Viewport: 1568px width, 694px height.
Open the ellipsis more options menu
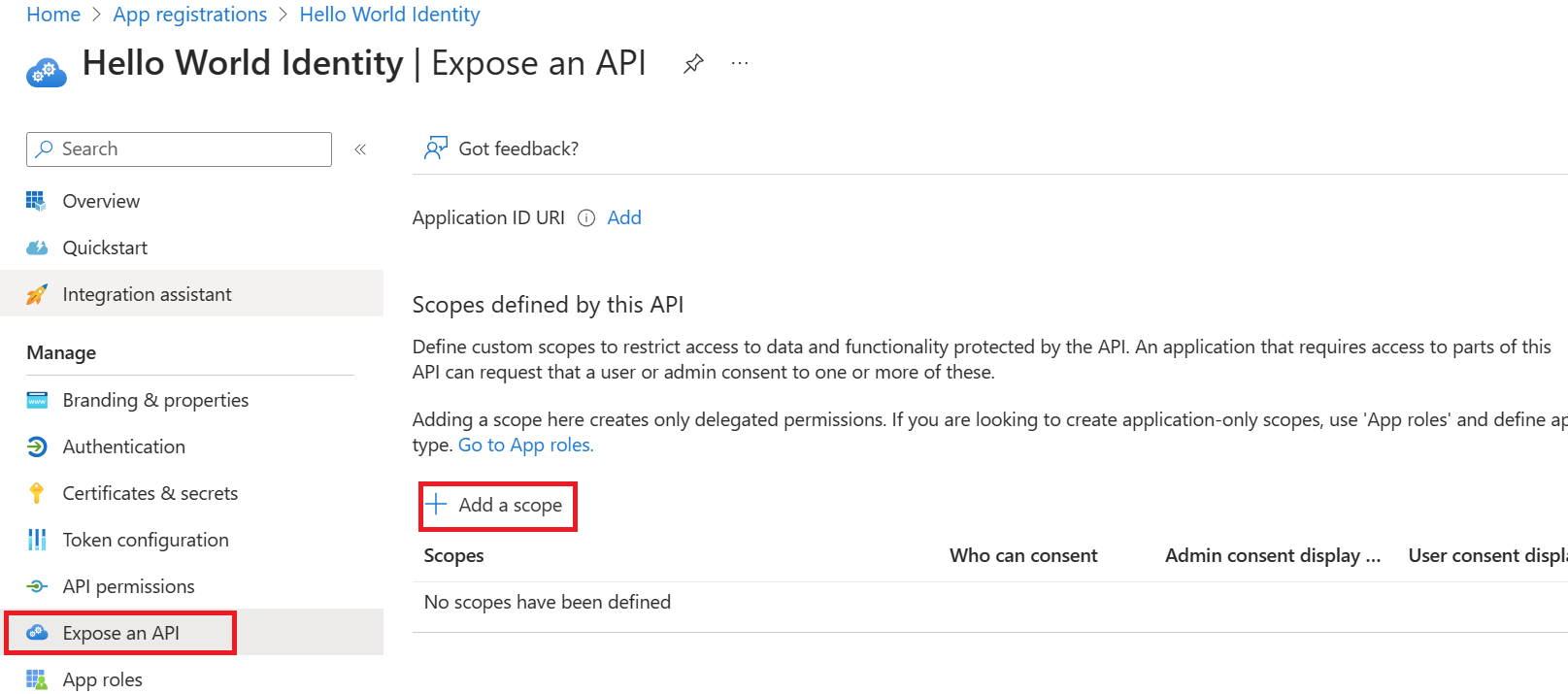click(x=740, y=63)
